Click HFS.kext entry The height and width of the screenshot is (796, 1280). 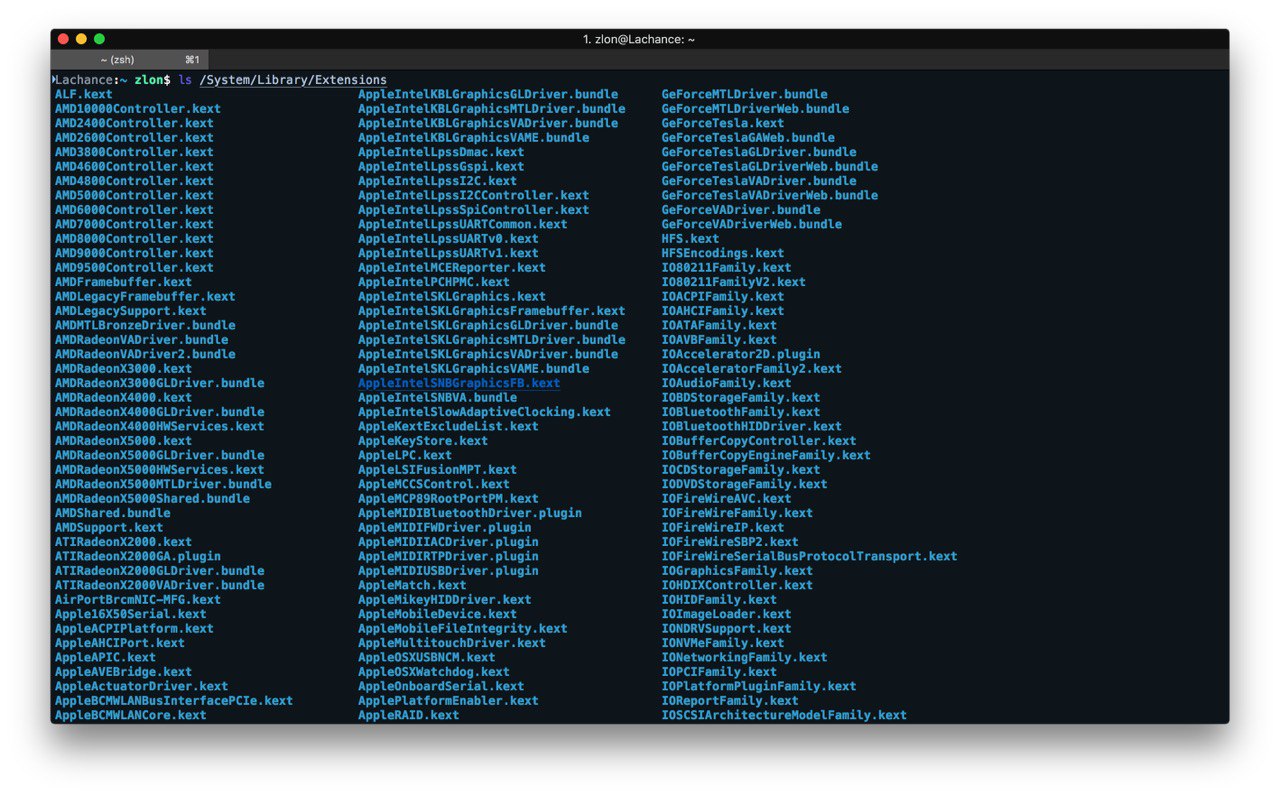pos(691,239)
